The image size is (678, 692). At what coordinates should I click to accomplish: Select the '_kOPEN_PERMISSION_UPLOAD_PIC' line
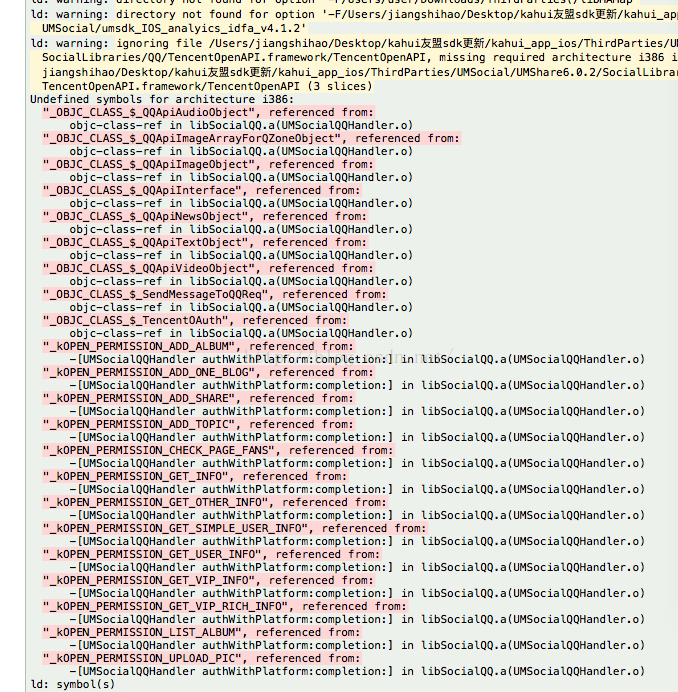coord(202,659)
